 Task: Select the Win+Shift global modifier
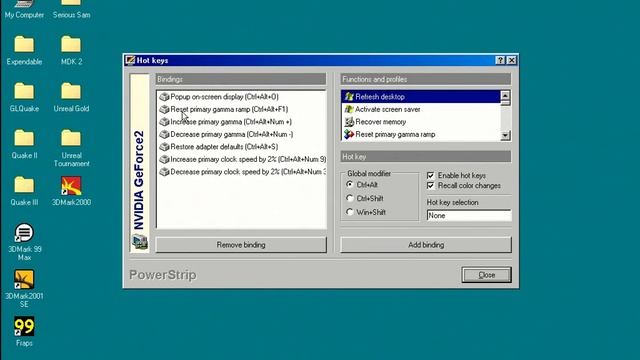click(349, 212)
